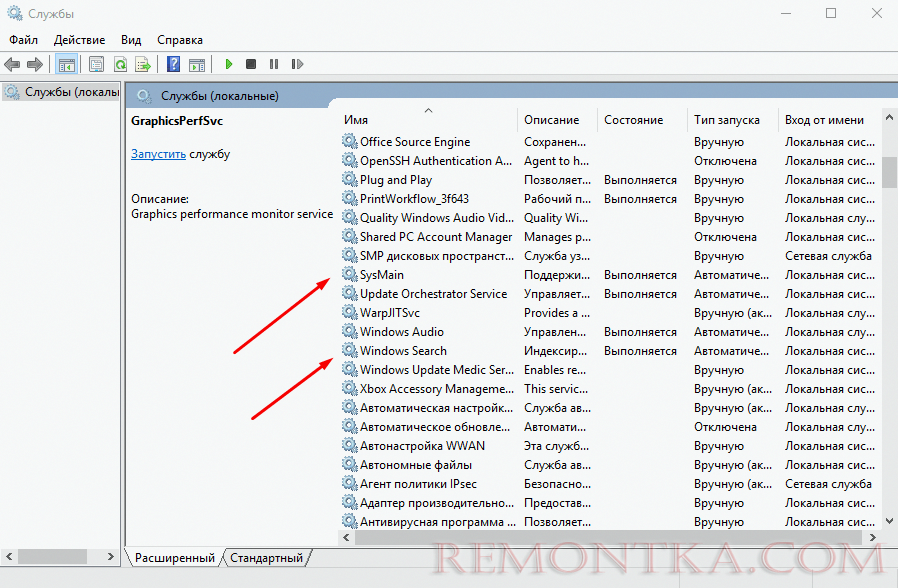
Task: Sort by the Вход от имени column header
Action: click(830, 120)
